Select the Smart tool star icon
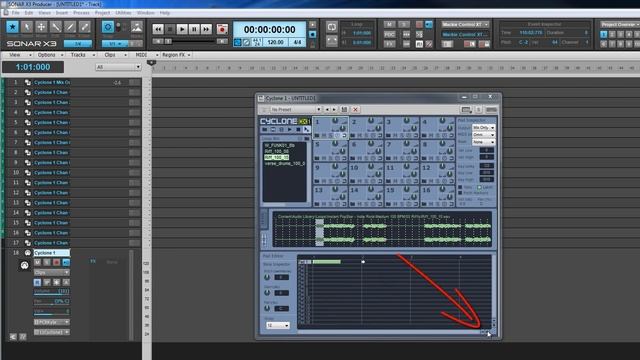Screen dimensions: 640x360 pyautogui.click(x=12, y=27)
